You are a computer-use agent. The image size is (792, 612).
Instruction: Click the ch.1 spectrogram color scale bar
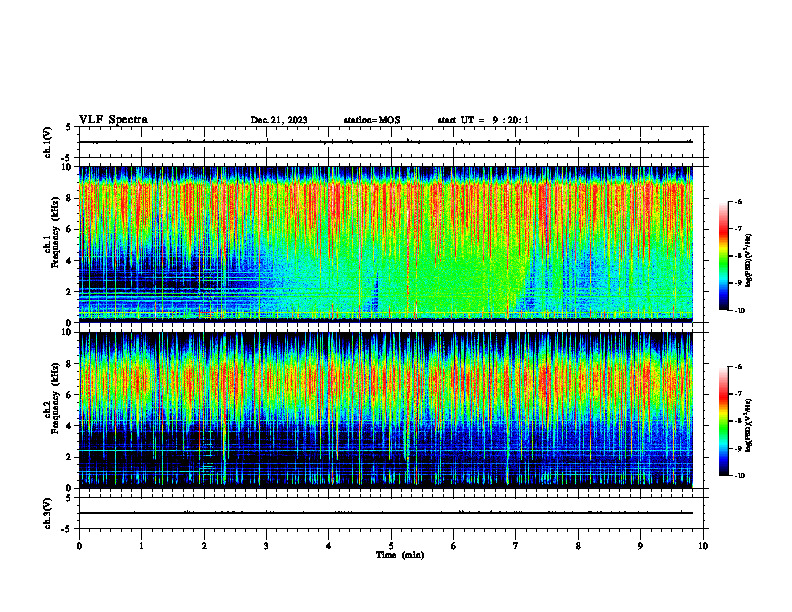click(724, 256)
